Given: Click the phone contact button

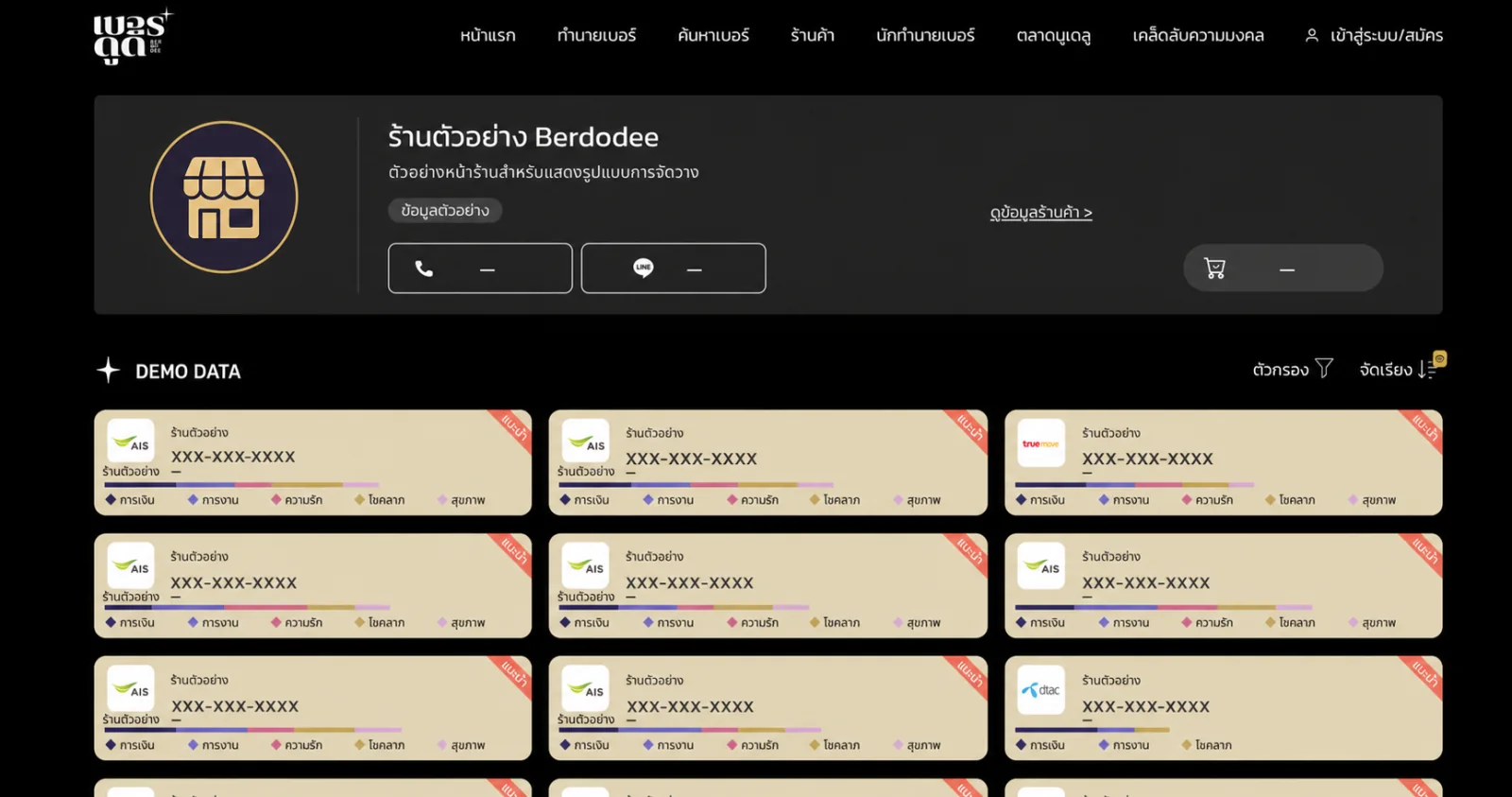Looking at the screenshot, I should coord(480,269).
